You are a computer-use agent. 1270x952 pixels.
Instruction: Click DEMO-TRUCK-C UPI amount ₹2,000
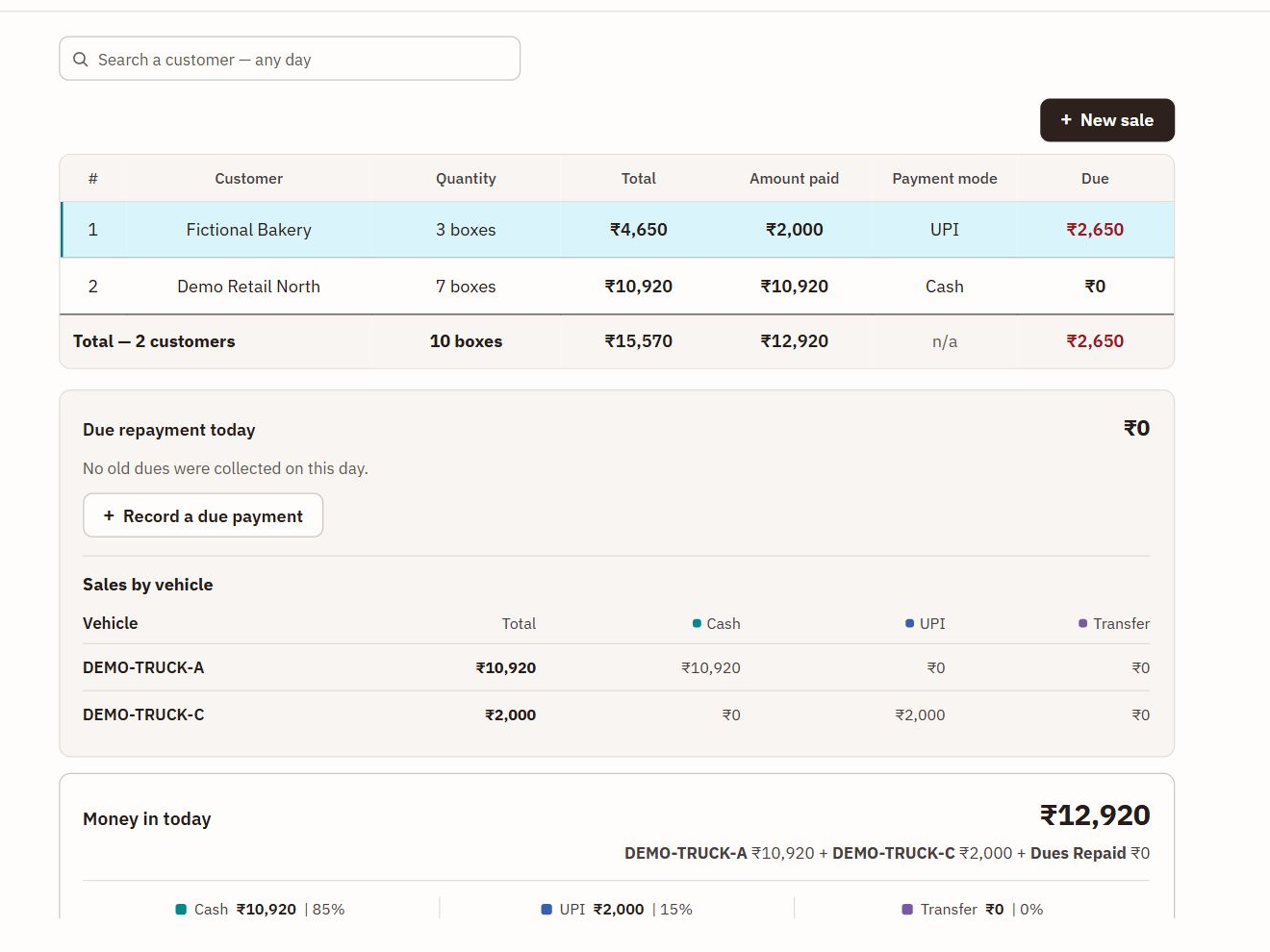point(920,715)
